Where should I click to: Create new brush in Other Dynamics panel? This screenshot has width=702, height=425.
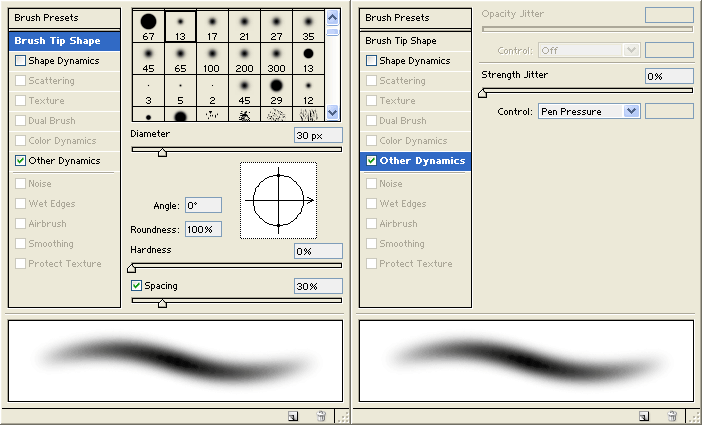(x=644, y=416)
